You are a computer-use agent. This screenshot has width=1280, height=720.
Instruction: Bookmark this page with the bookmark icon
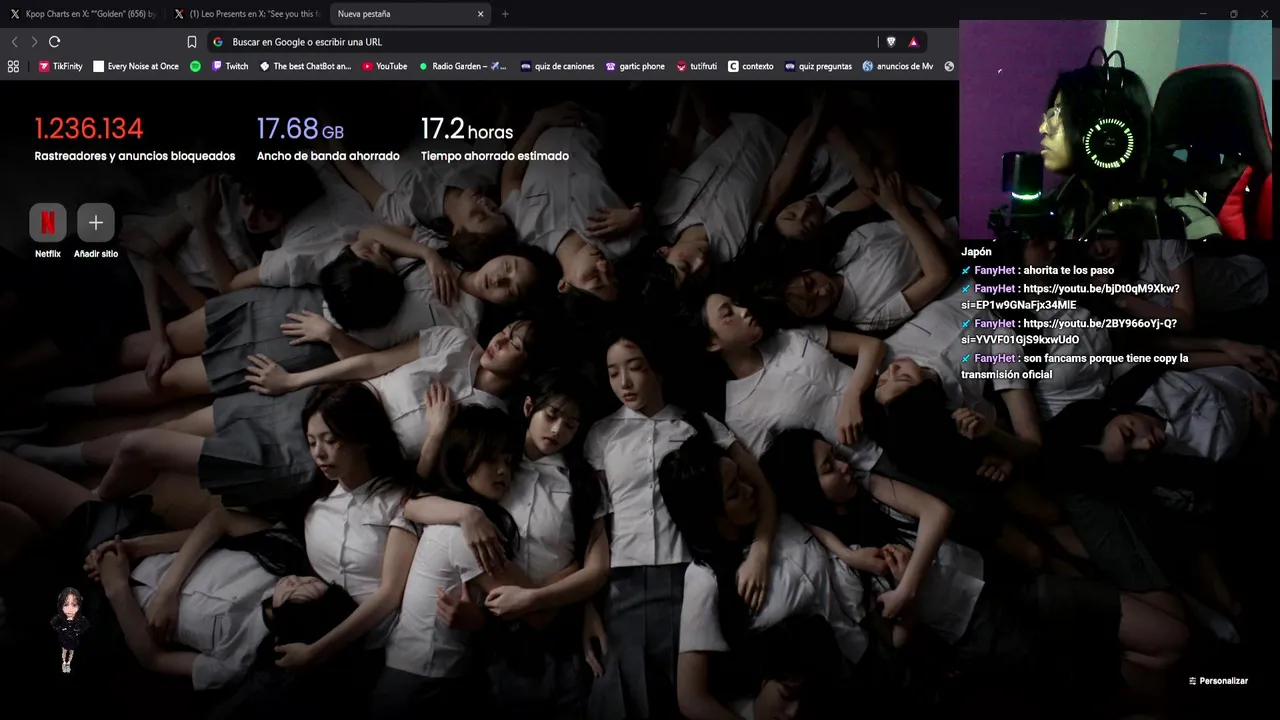[192, 42]
